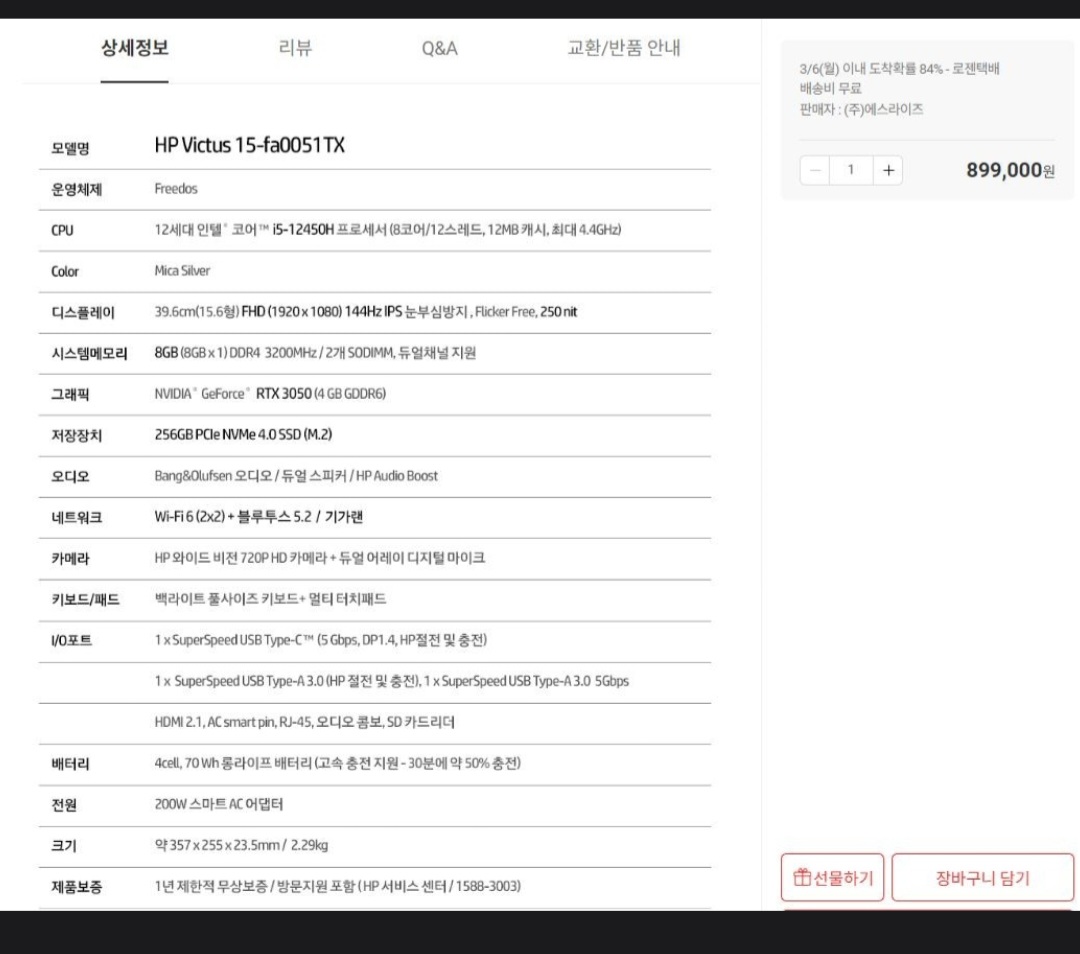The height and width of the screenshot is (954, 1080).
Task: Click the gift box icon in 선물하기
Action: click(802, 877)
